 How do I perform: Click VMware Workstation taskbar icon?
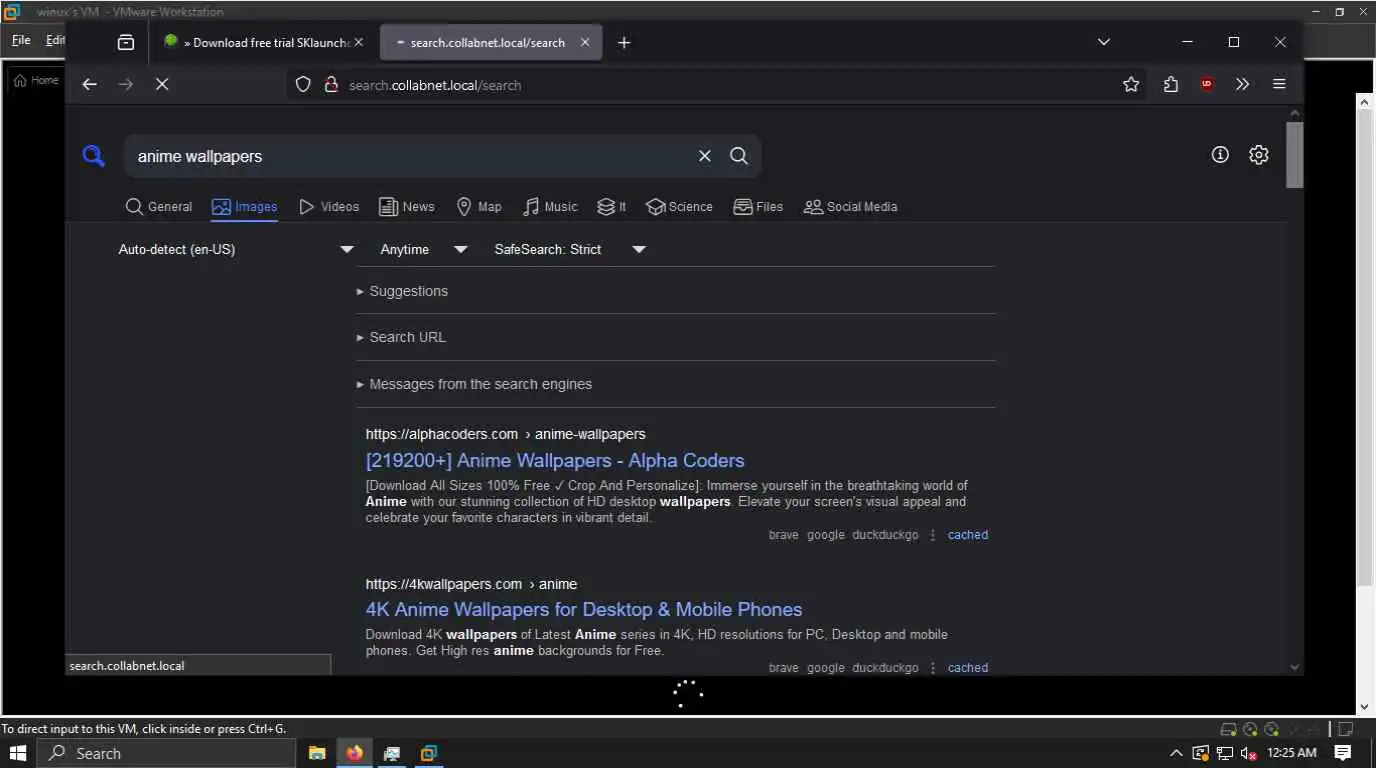[428, 753]
